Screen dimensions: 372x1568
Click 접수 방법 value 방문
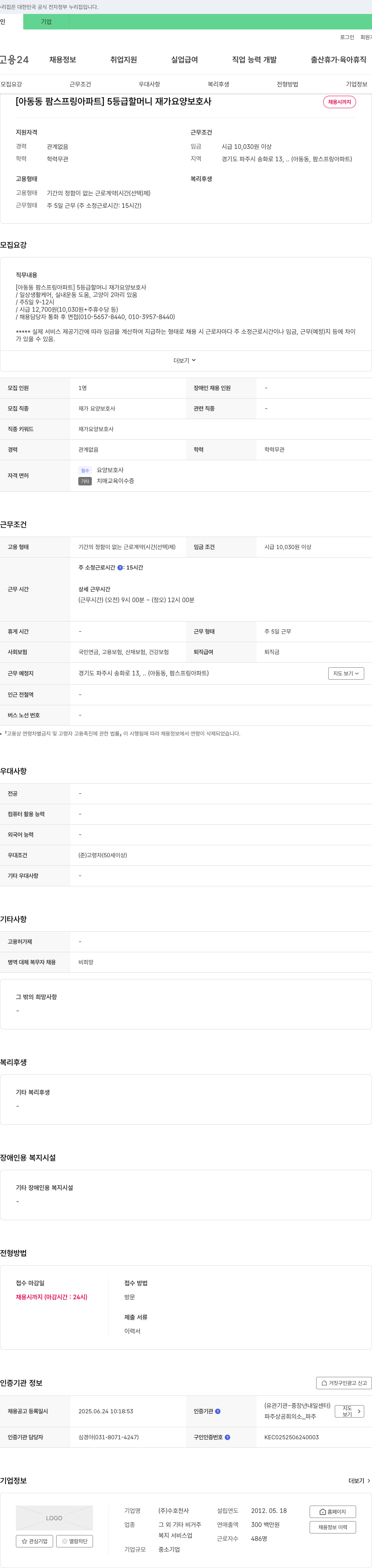click(x=129, y=1297)
